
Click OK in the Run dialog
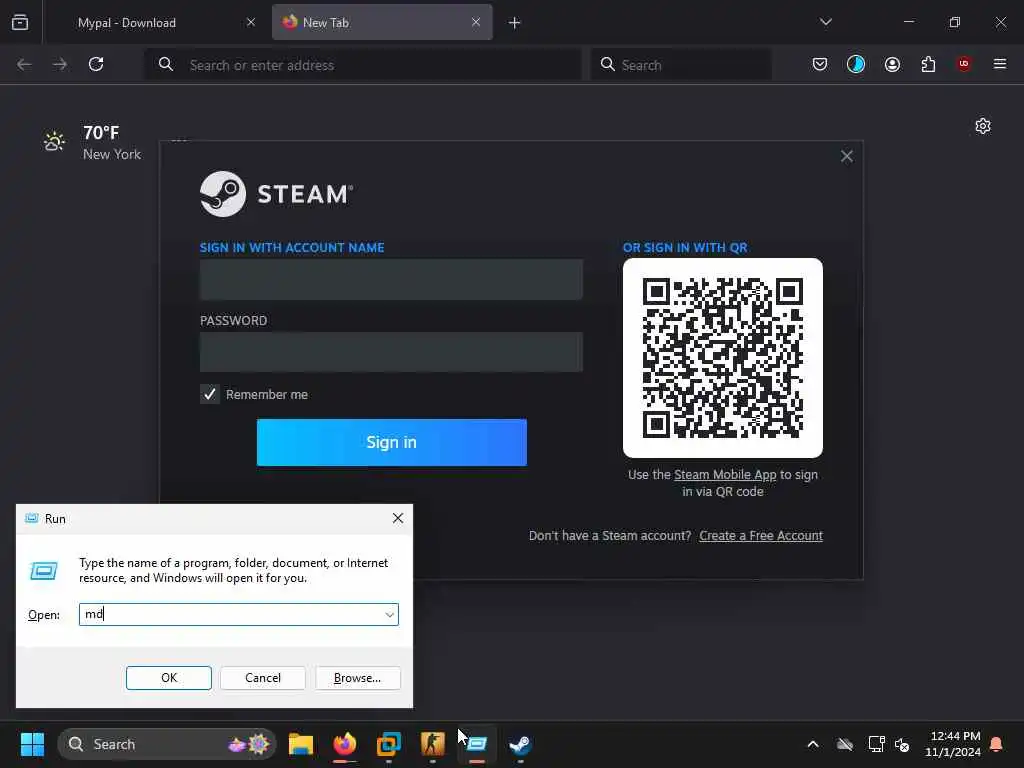point(168,678)
